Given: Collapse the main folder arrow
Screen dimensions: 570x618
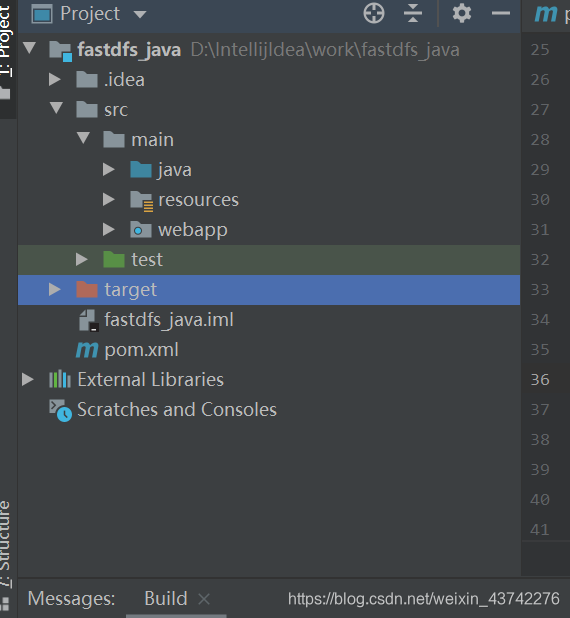Looking at the screenshot, I should coord(83,138).
